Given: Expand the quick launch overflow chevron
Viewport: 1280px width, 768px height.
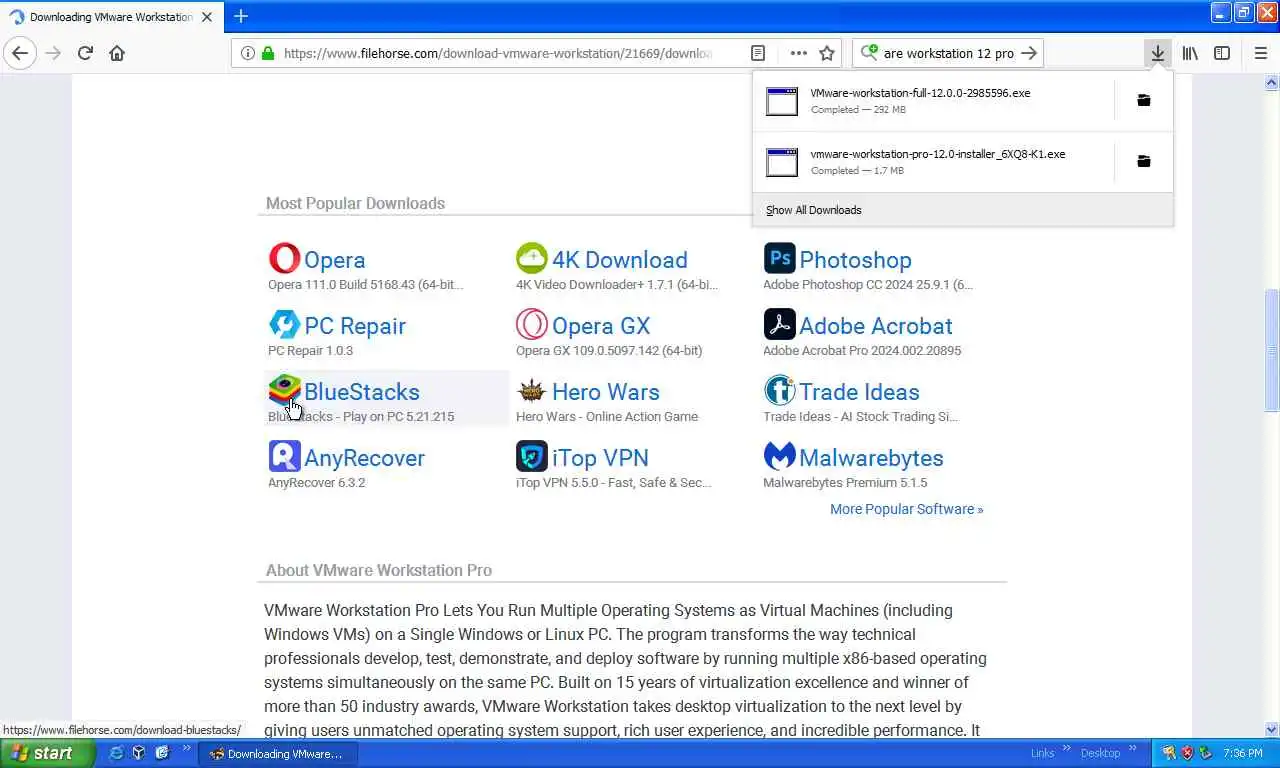Looking at the screenshot, I should [186, 749].
